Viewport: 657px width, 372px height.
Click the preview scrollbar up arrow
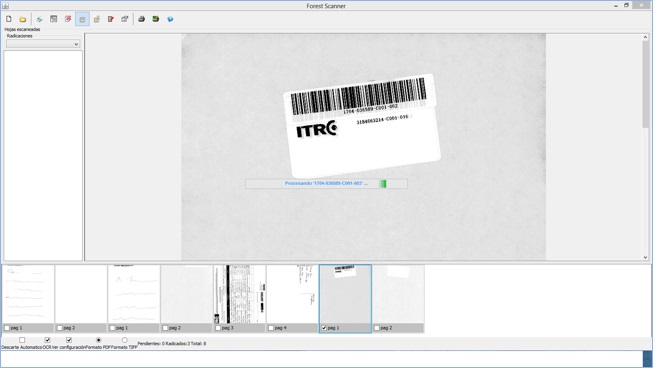tap(646, 37)
